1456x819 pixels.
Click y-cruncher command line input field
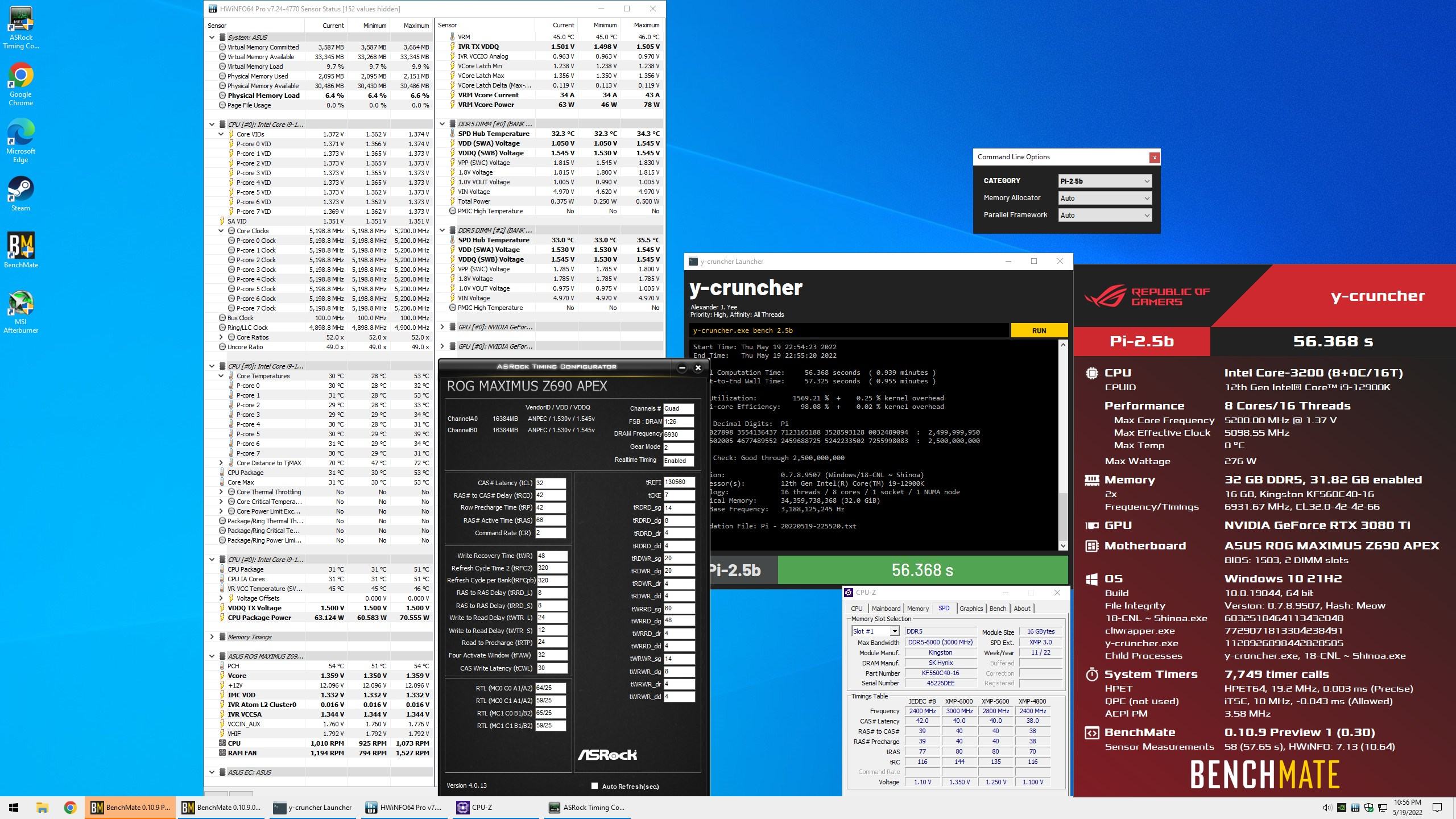(849, 330)
